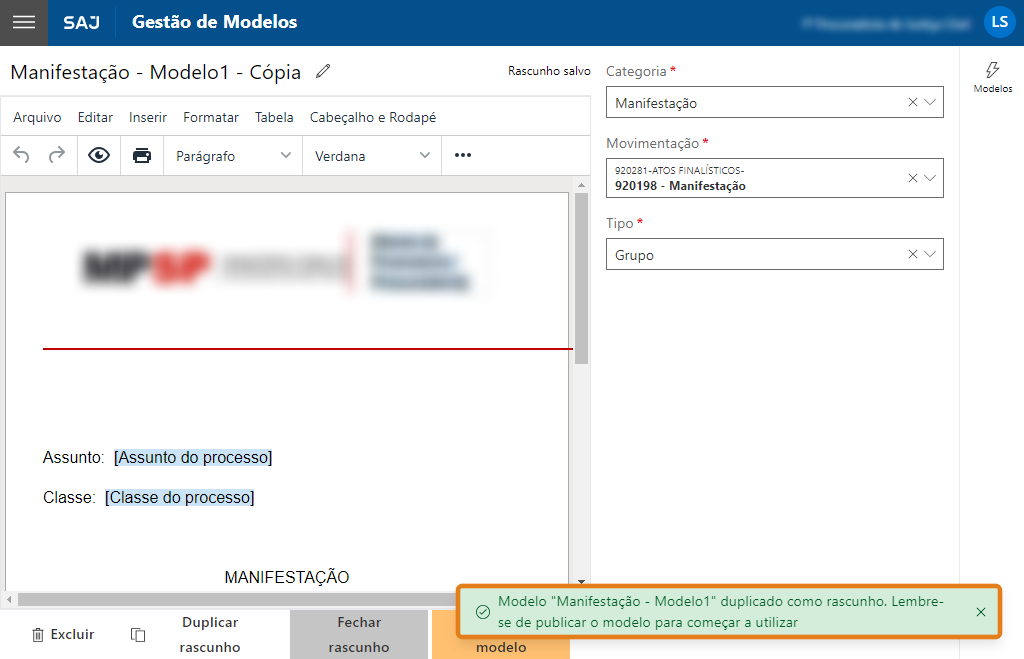Open the Cabeçalho e Rodapé menu
1024x659 pixels.
[371, 117]
